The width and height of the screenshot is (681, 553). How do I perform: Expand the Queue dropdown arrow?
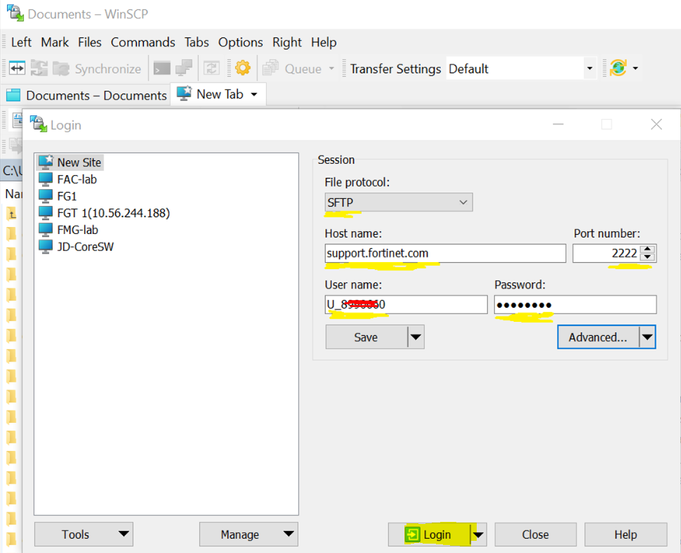click(x=331, y=69)
